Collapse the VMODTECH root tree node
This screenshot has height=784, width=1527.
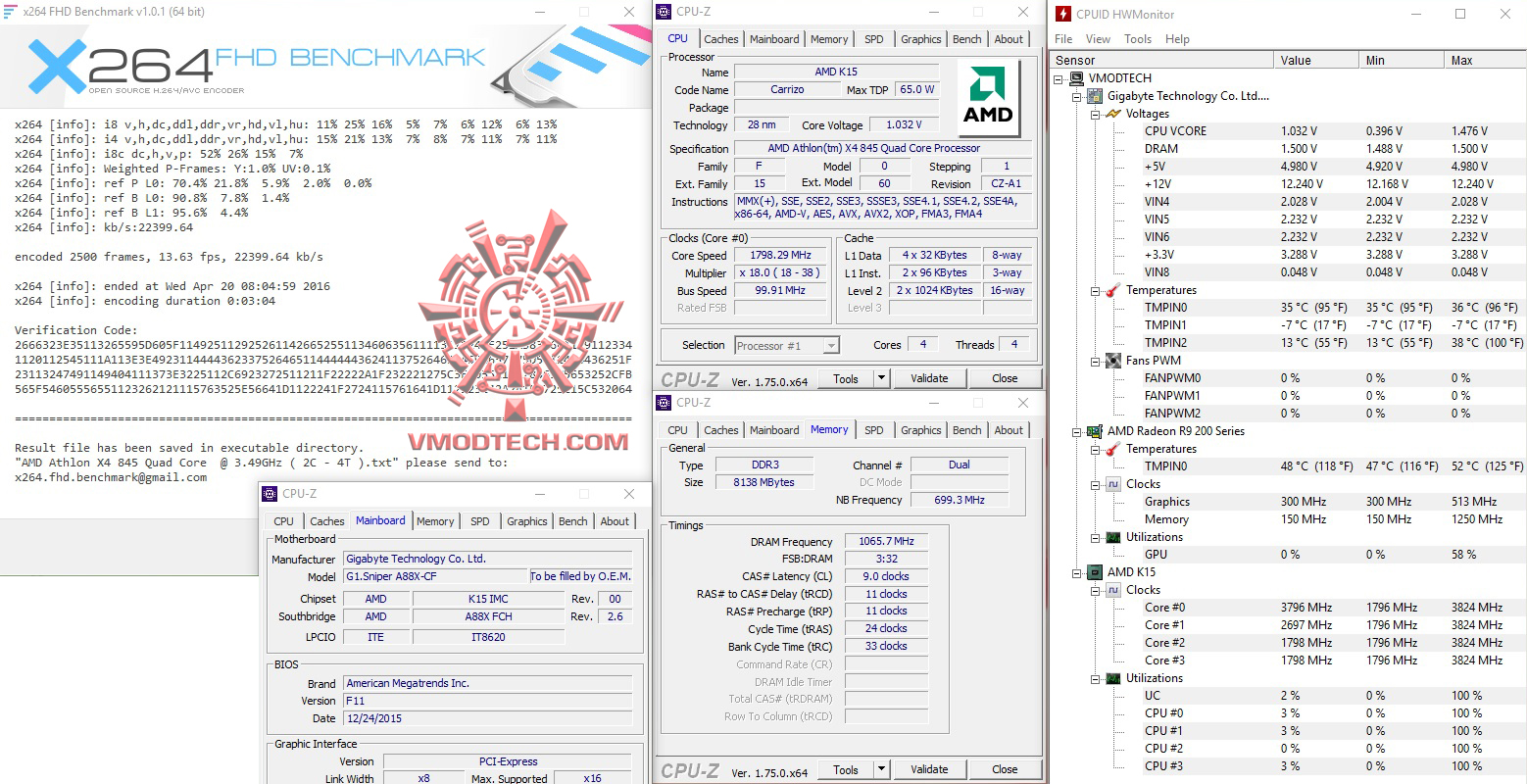click(x=1059, y=78)
